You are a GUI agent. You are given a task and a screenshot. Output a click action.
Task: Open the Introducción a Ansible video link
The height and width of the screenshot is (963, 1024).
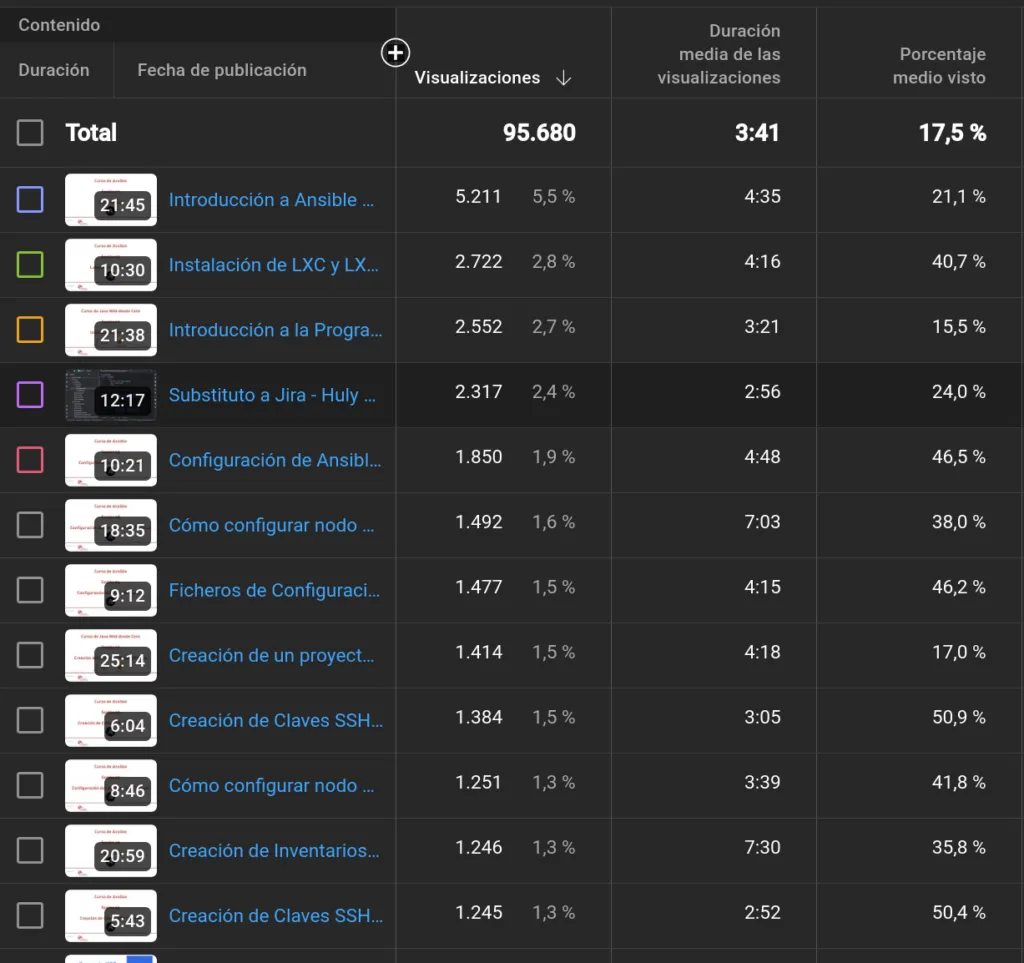click(x=271, y=200)
